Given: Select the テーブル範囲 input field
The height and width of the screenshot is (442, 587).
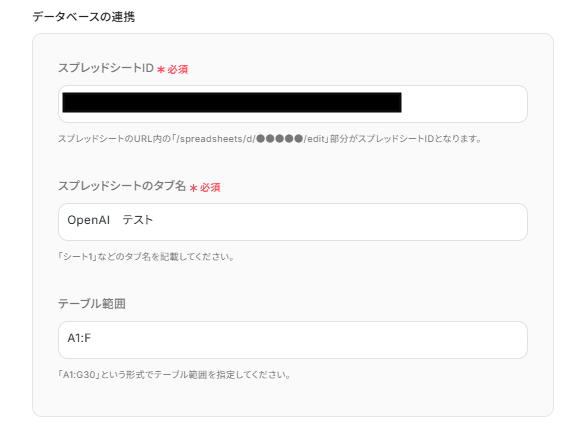Looking at the screenshot, I should click(293, 340).
